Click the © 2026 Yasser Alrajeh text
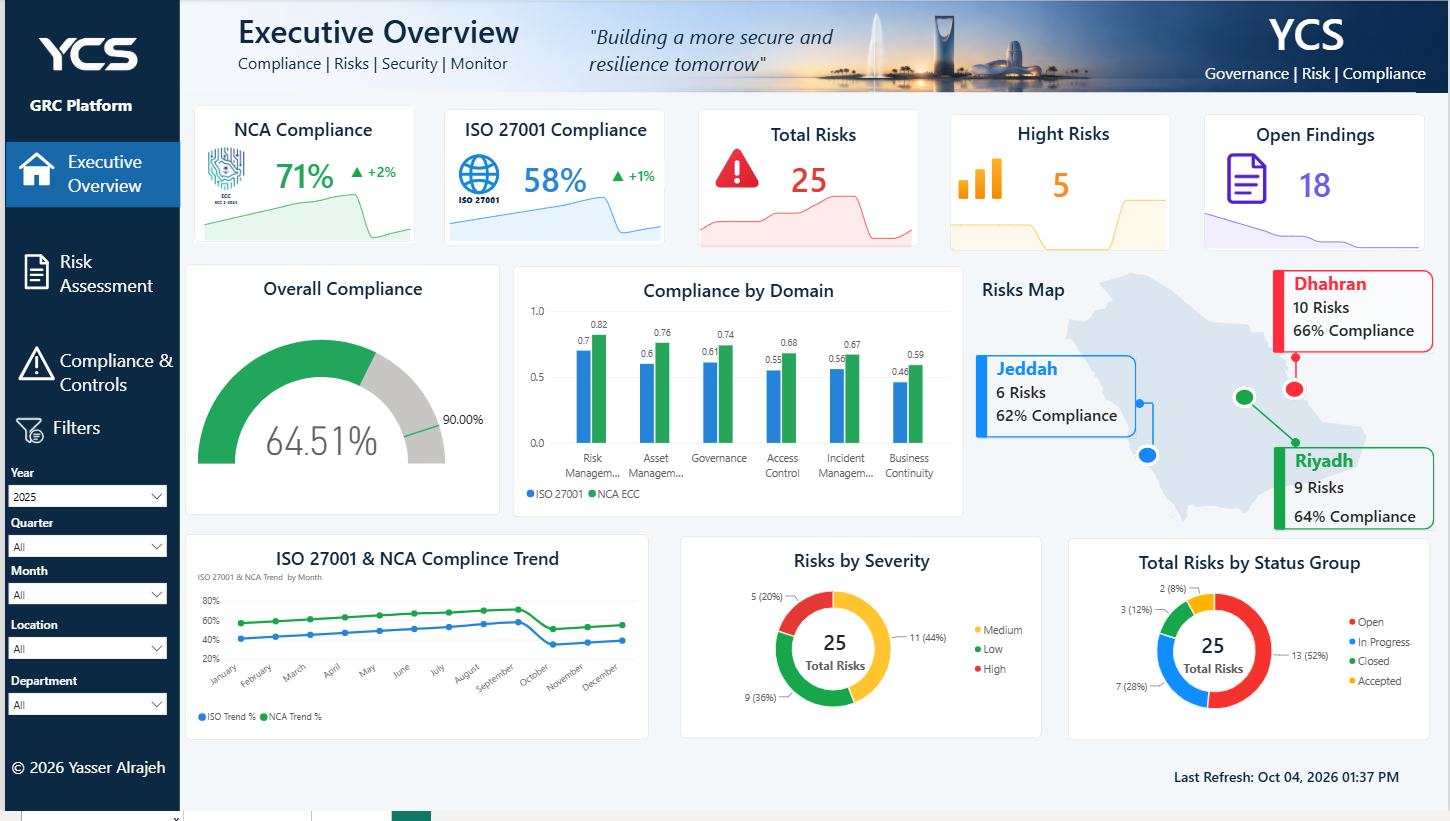Screen dimensions: 1450x821 pyautogui.click(x=88, y=768)
